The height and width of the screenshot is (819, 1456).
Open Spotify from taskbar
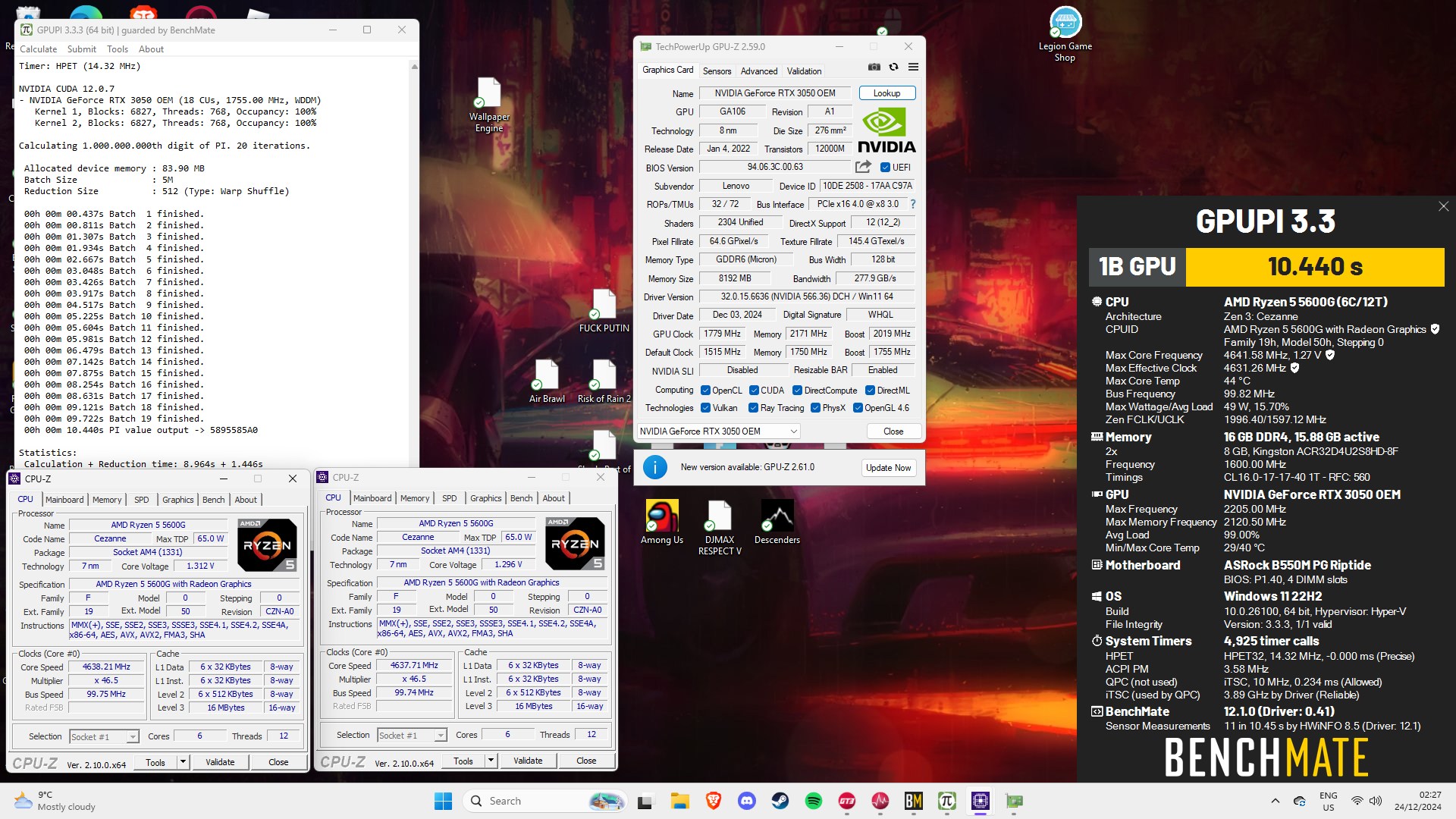(x=814, y=801)
